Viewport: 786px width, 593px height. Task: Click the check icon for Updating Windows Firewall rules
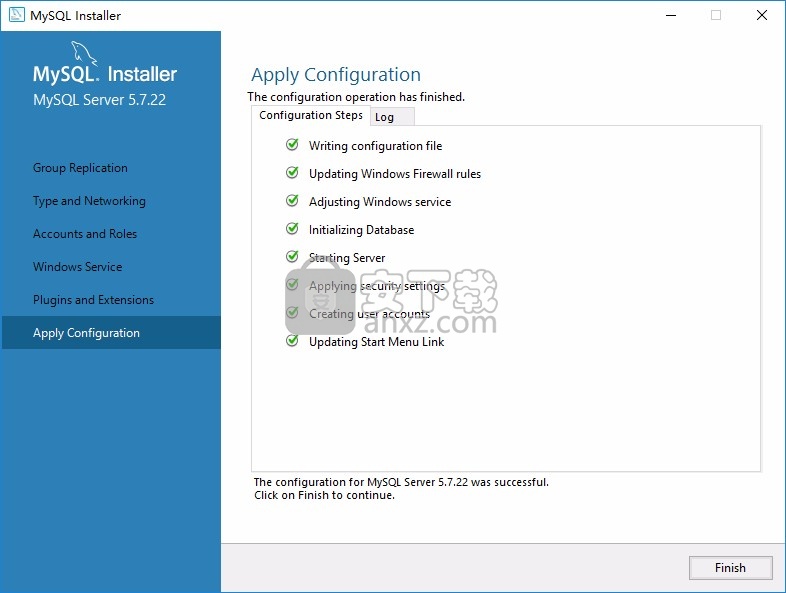pos(292,173)
